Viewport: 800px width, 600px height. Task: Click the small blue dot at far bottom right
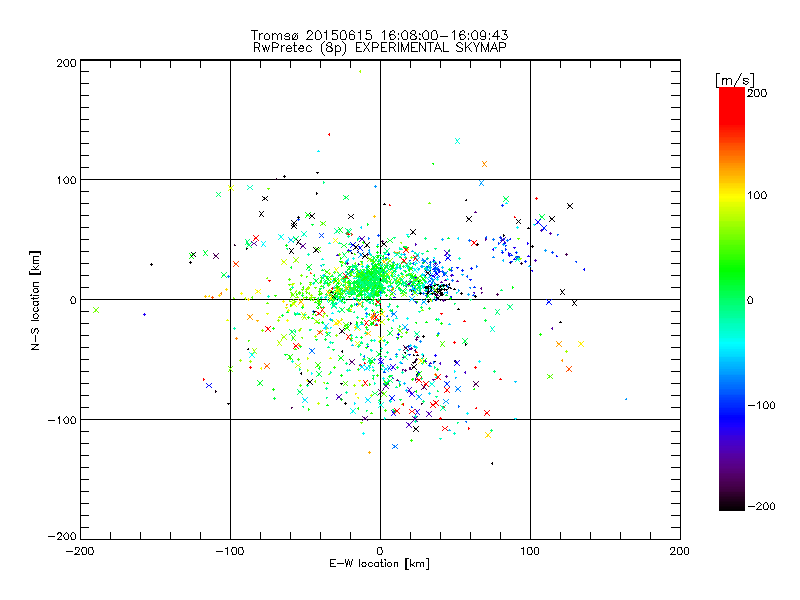626,399
